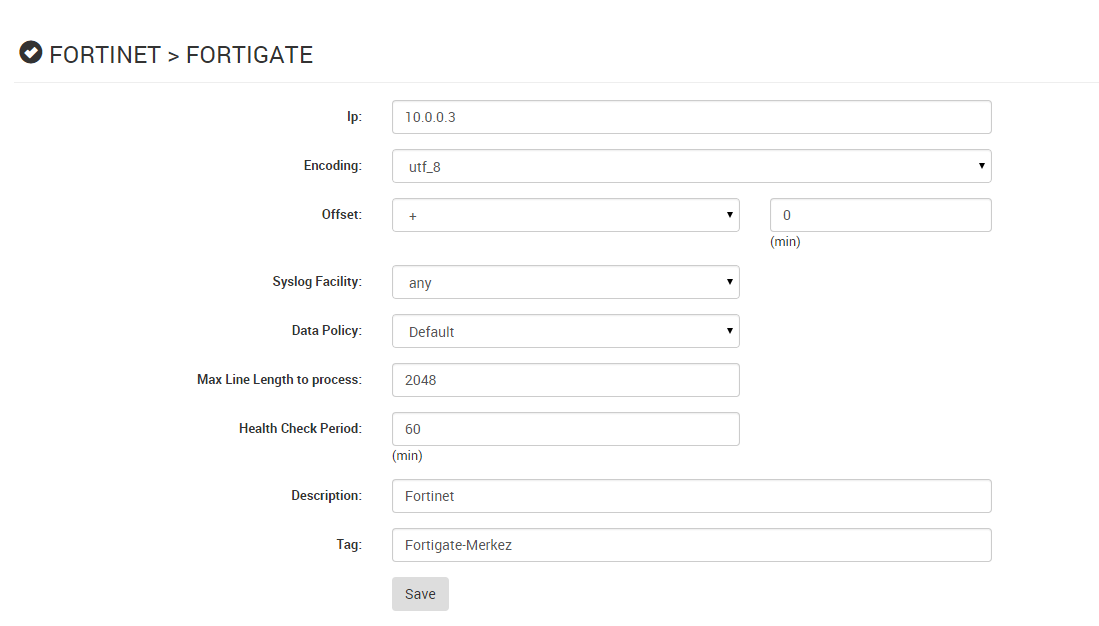Click the Offset minutes field showing 0
This screenshot has height=626, width=1099.
[x=880, y=215]
